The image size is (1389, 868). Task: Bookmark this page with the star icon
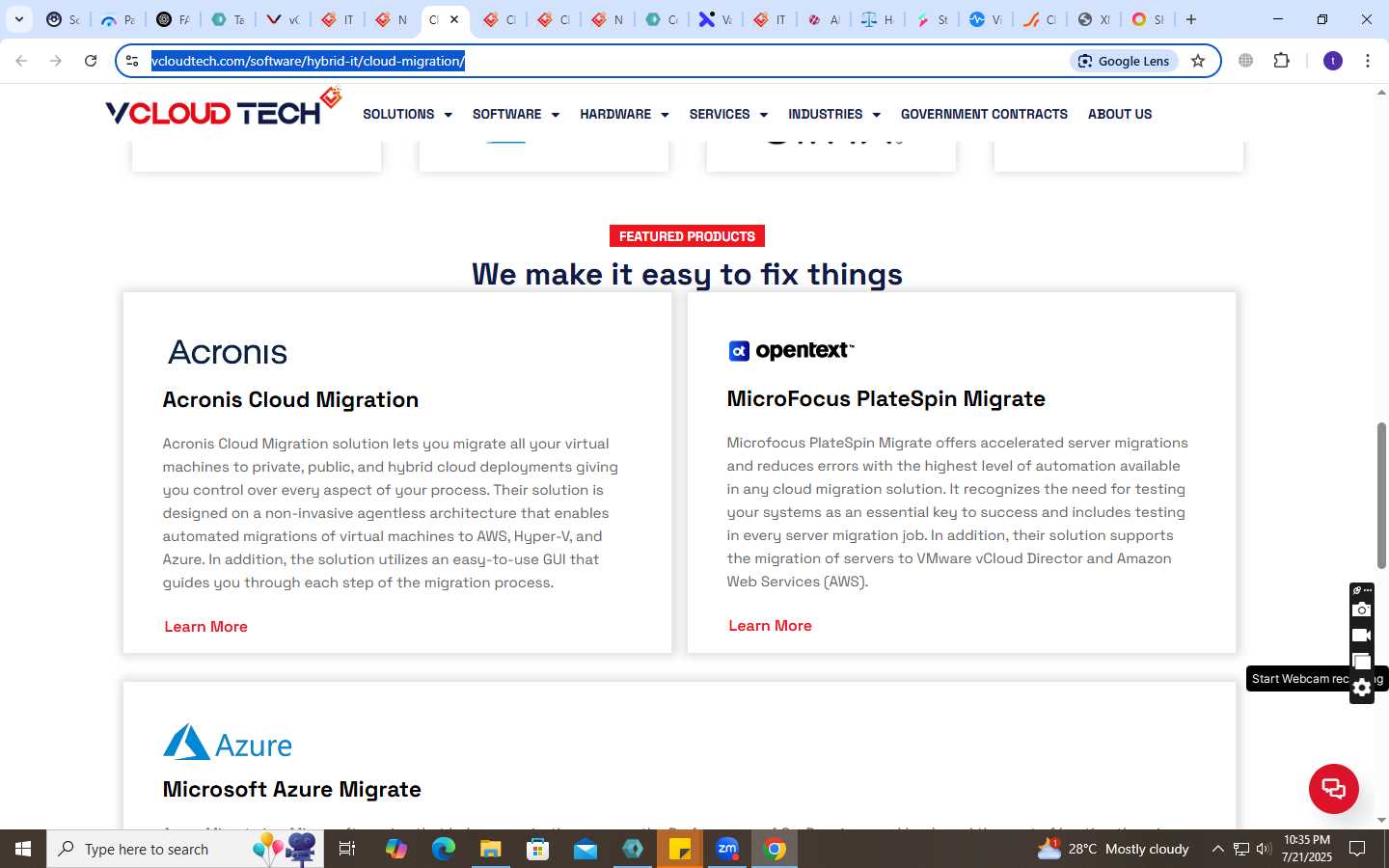point(1198,61)
